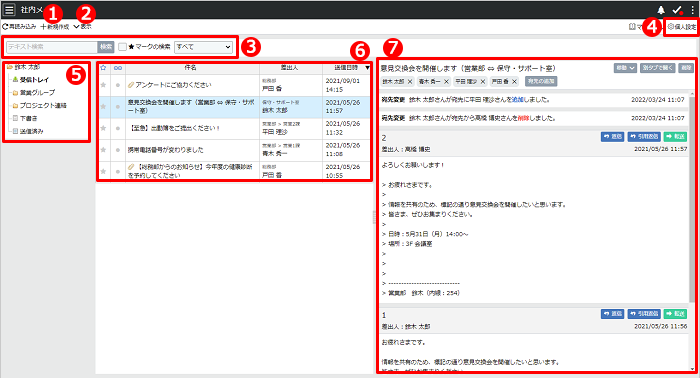Toggle read dot for 意見交換会 message
Image resolution: width=700 pixels, height=378 pixels.
pos(118,107)
